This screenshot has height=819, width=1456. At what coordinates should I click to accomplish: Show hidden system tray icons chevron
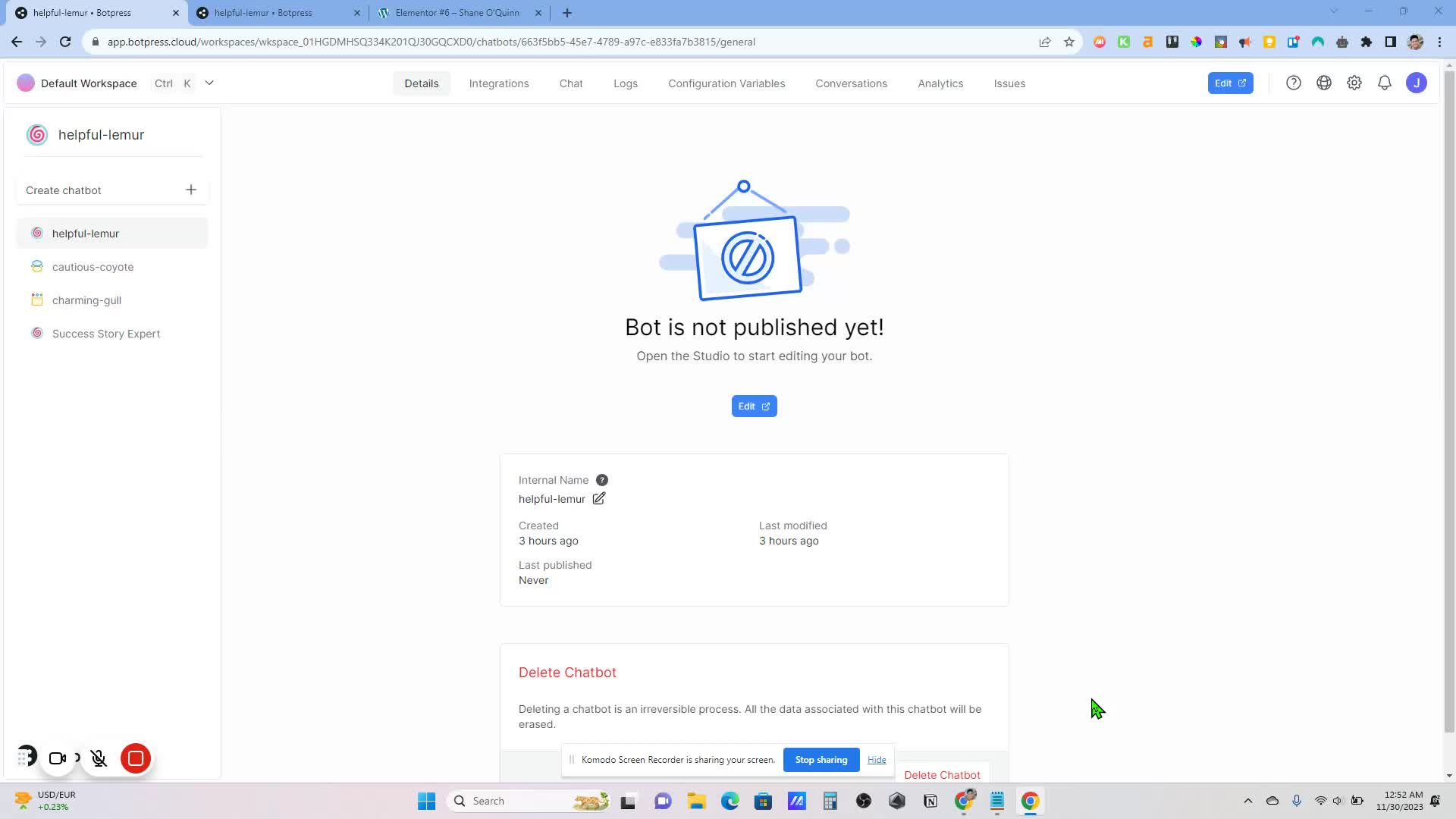1247,801
